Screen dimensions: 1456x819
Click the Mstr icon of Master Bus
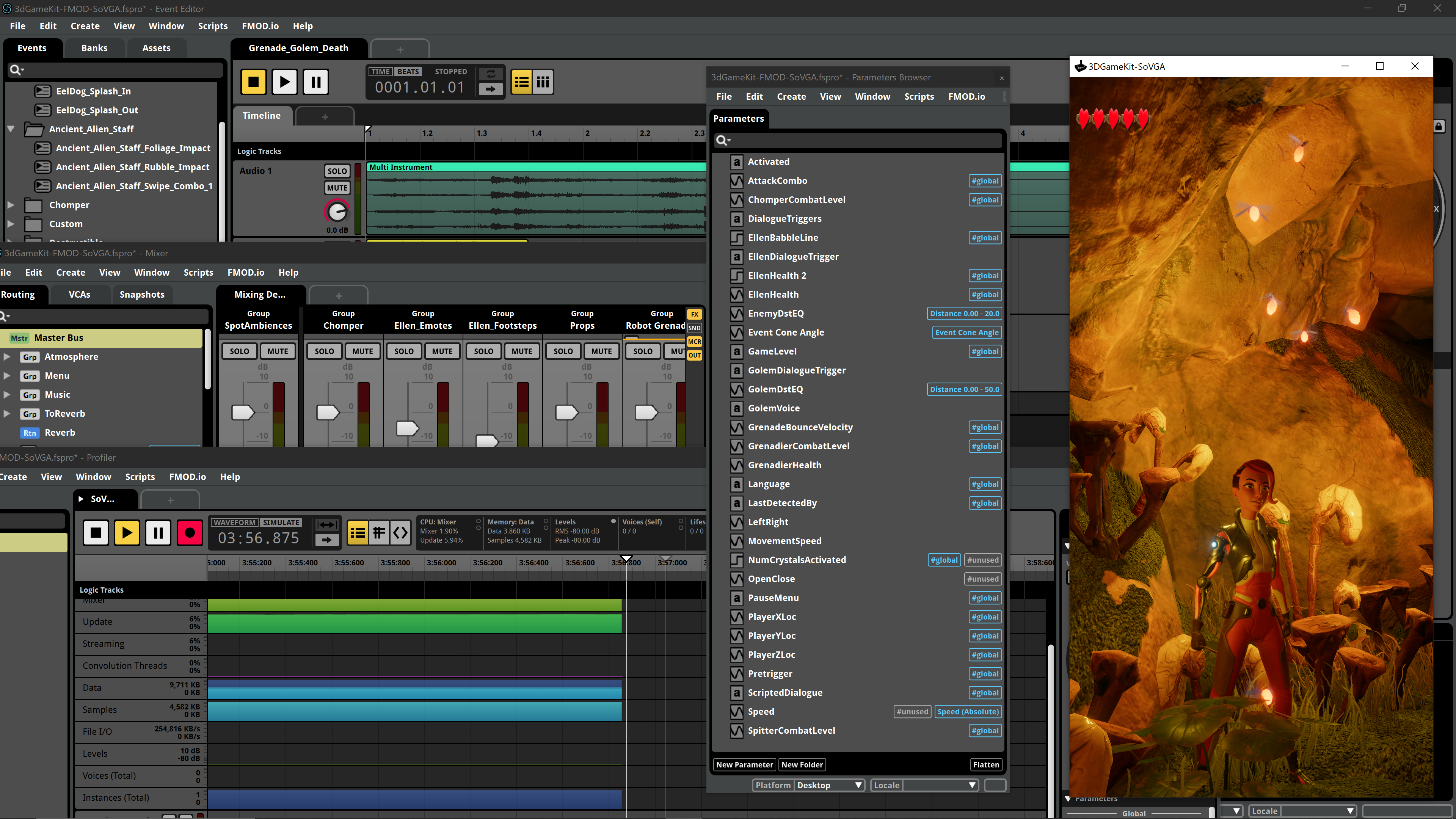coord(19,338)
